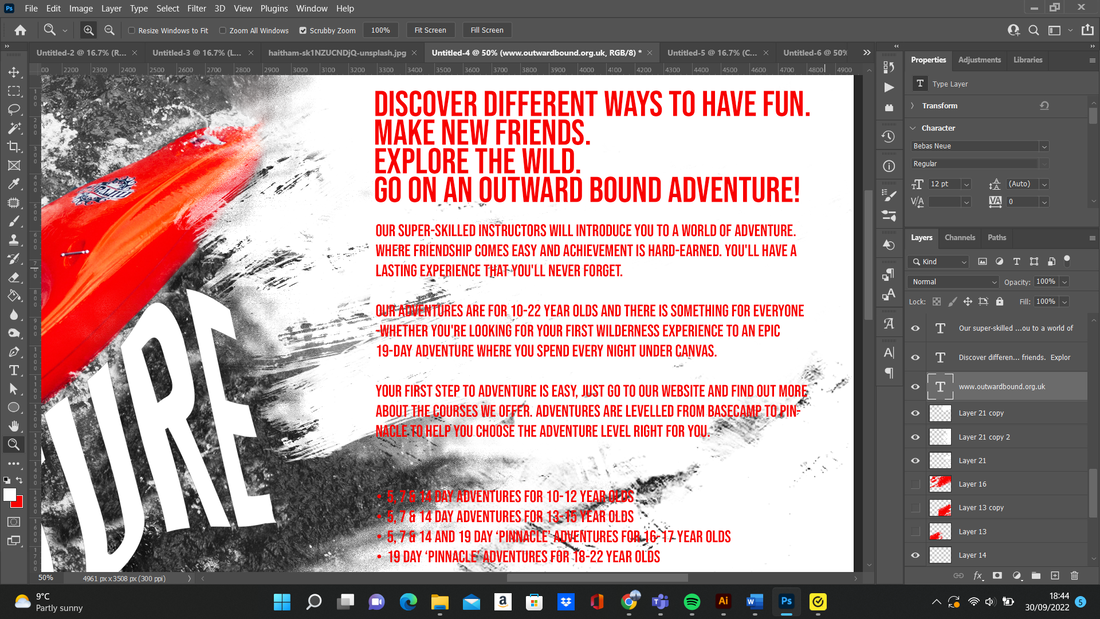Collapse the Character section
The image size is (1100, 619).
[913, 128]
